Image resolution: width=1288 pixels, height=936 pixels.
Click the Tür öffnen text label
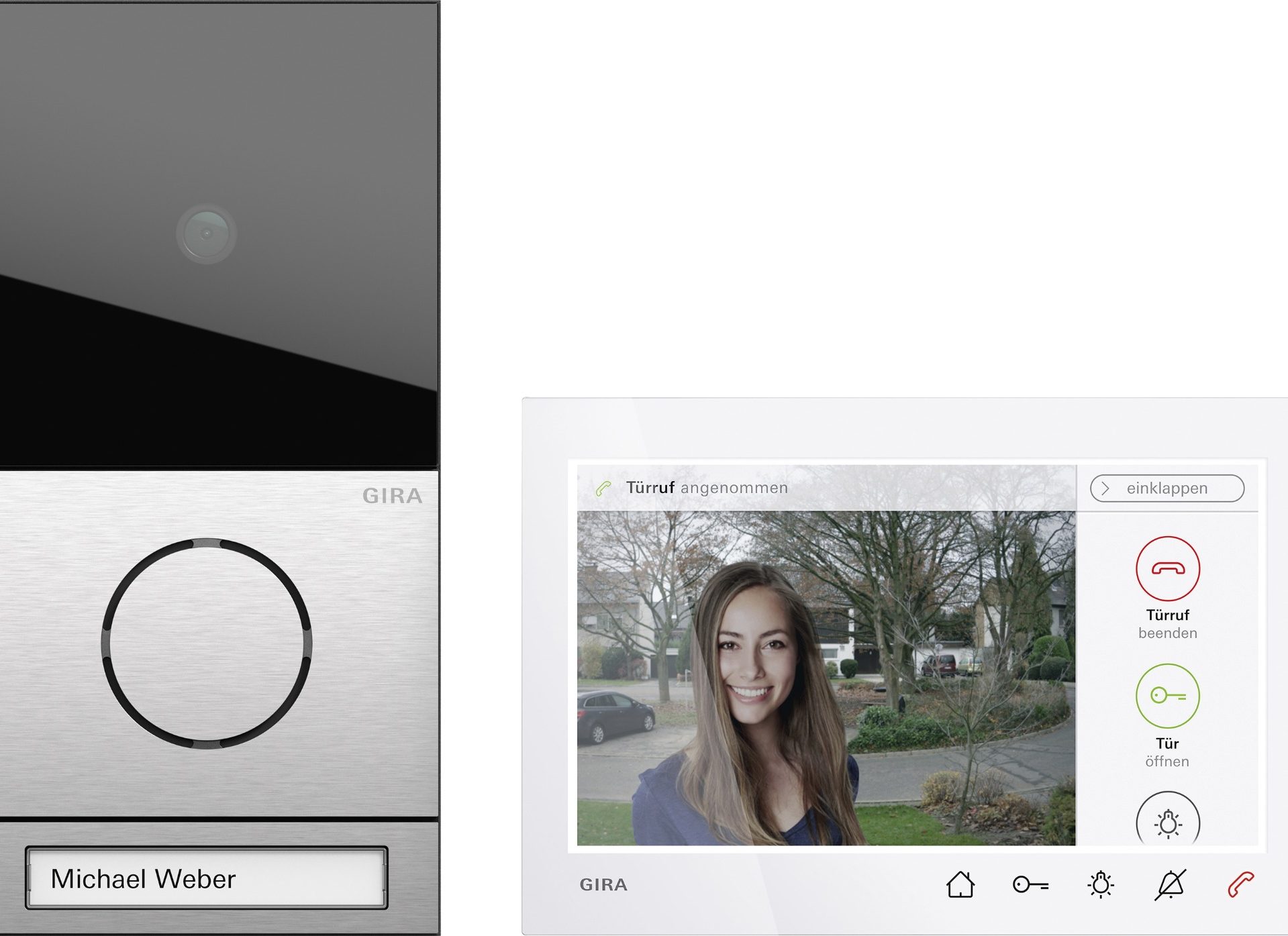tap(1167, 752)
